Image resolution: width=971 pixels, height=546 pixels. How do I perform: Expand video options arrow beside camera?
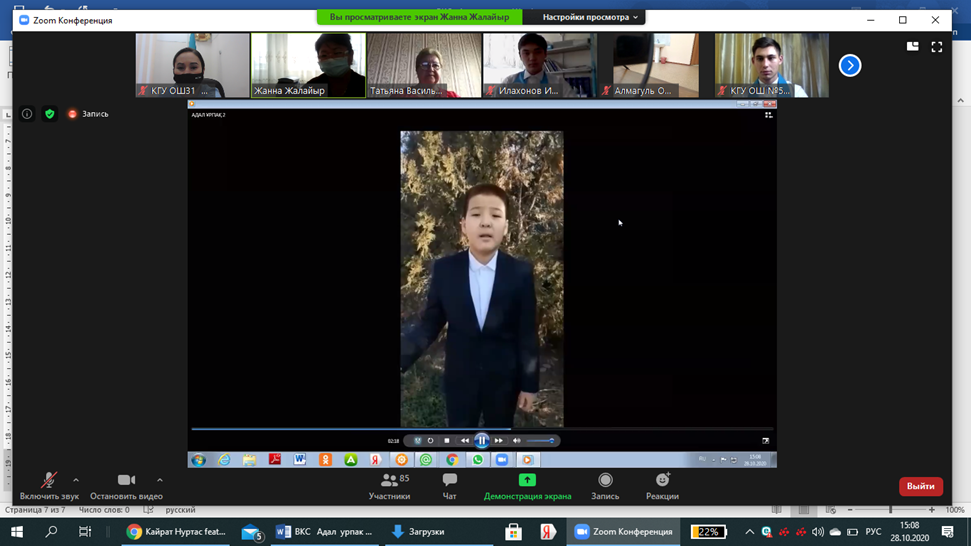[160, 480]
